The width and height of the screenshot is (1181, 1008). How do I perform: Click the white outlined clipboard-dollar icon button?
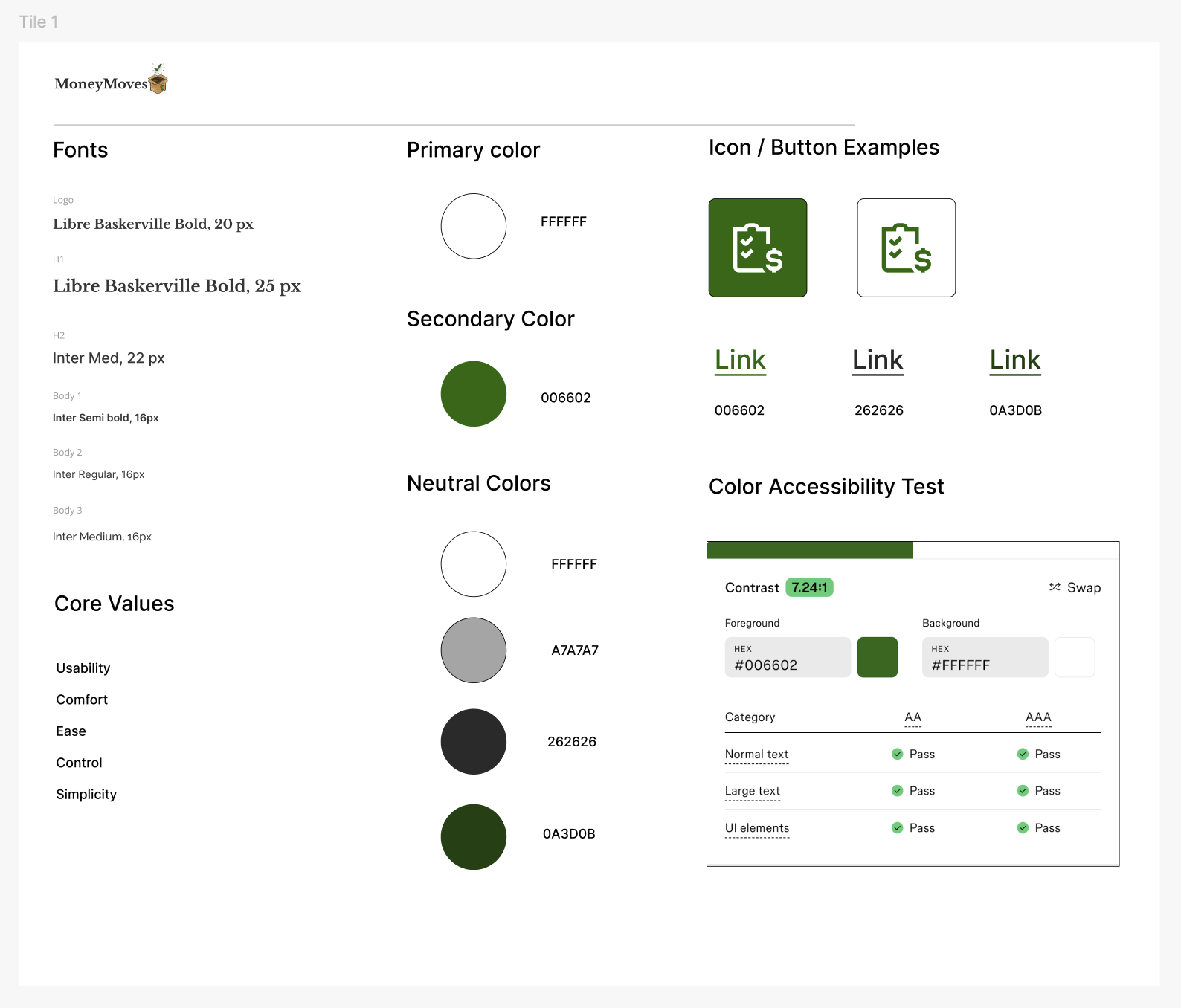pyautogui.click(x=906, y=248)
